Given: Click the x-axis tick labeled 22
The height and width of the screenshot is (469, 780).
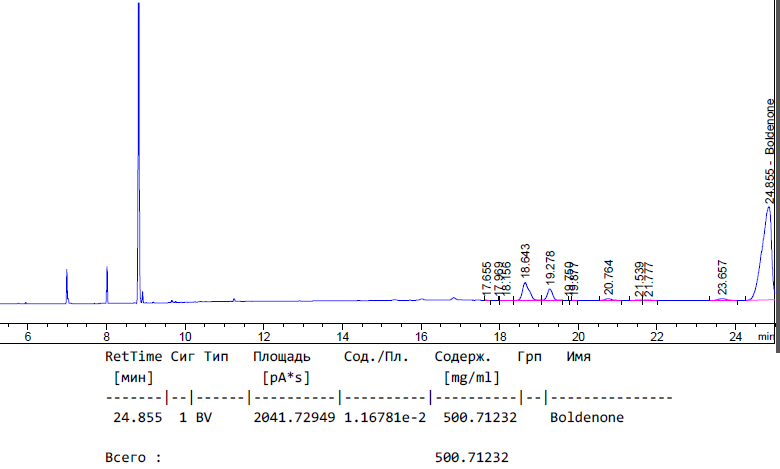Looking at the screenshot, I should tap(656, 337).
